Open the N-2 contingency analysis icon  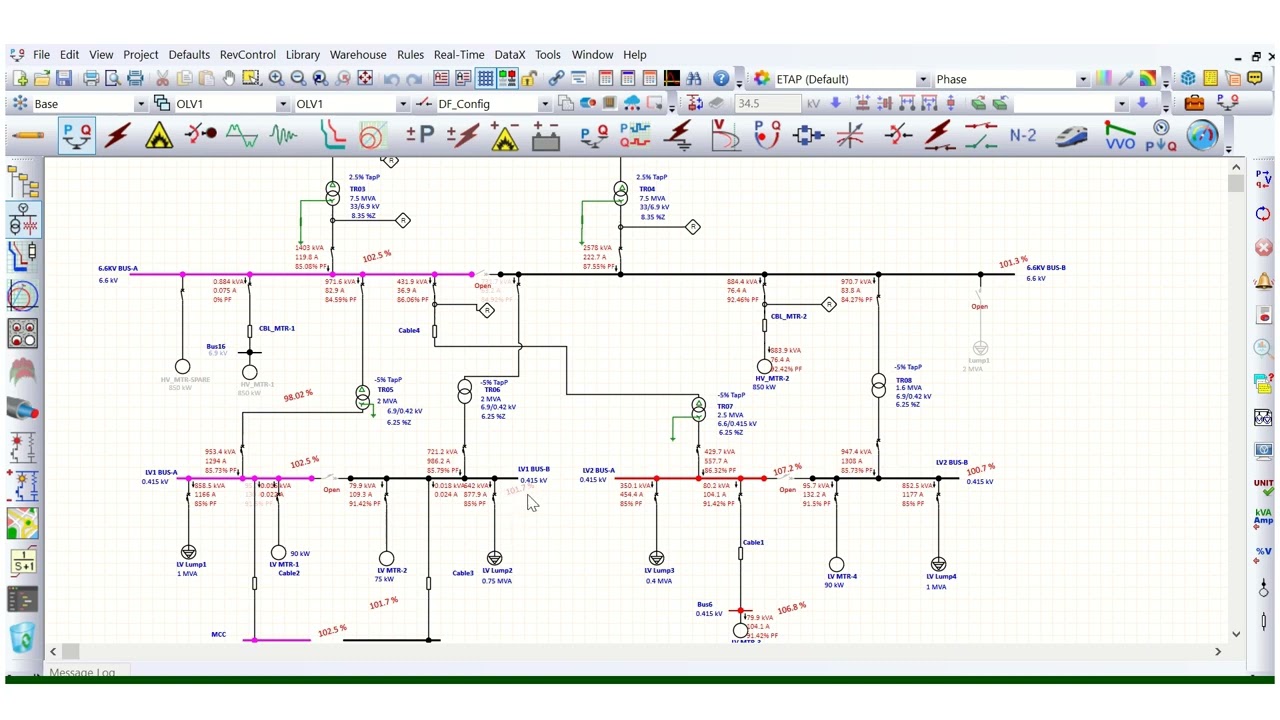(1022, 135)
